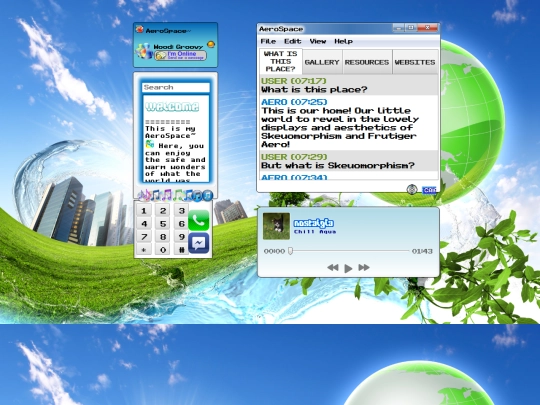The width and height of the screenshot is (540, 405).
Task: Click the 'nostalgia' track title
Action: (x=313, y=223)
